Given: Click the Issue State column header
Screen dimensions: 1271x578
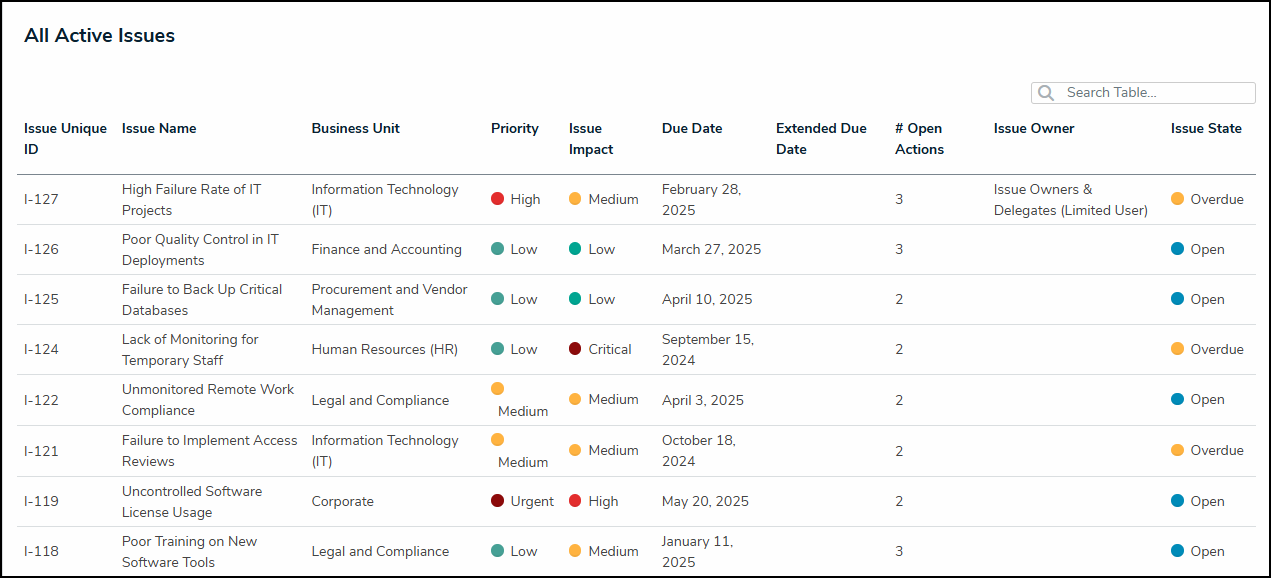Looking at the screenshot, I should point(1206,128).
